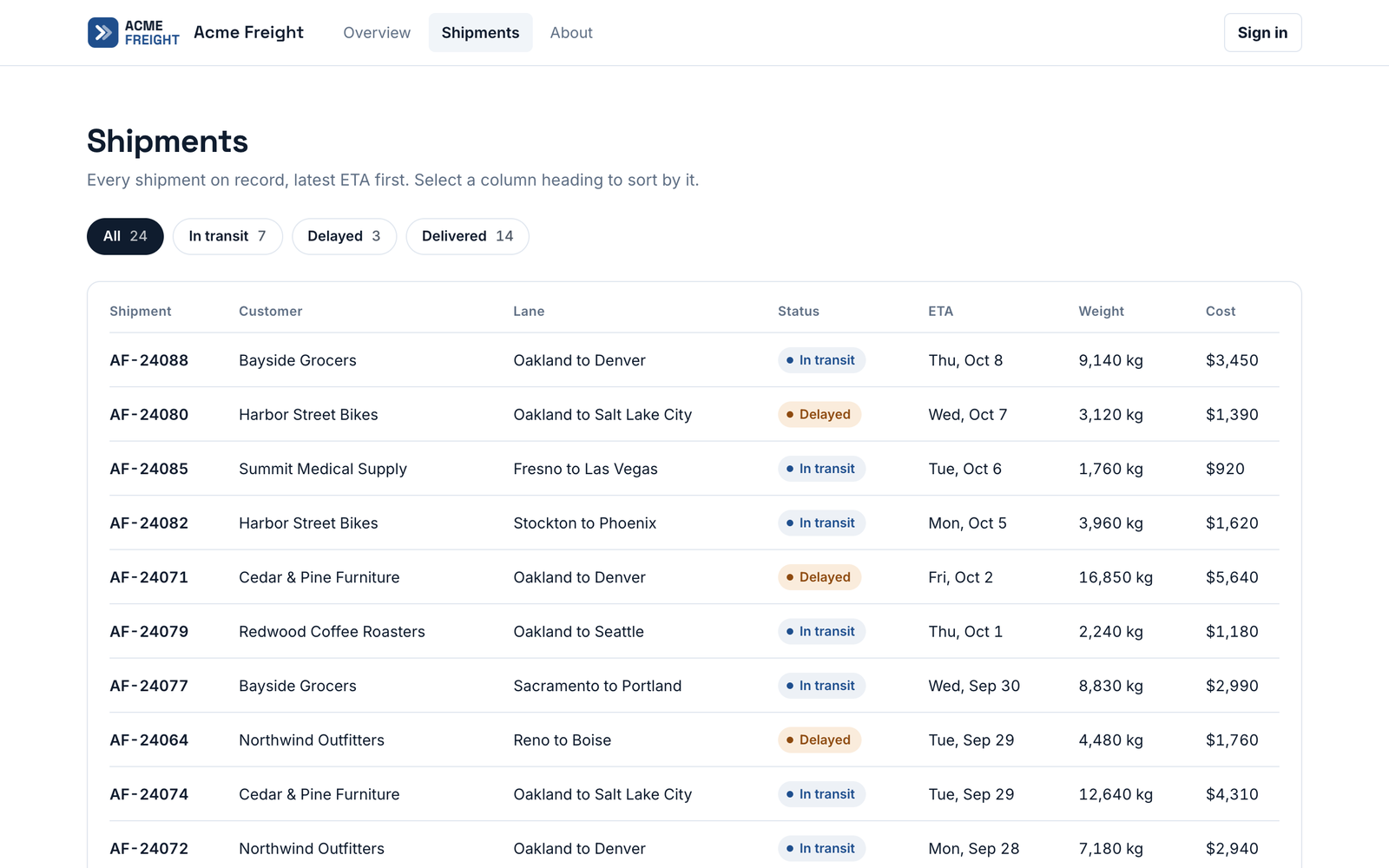The image size is (1389, 868).
Task: Click Bayside Grocers in row AF-24088
Action: [298, 360]
